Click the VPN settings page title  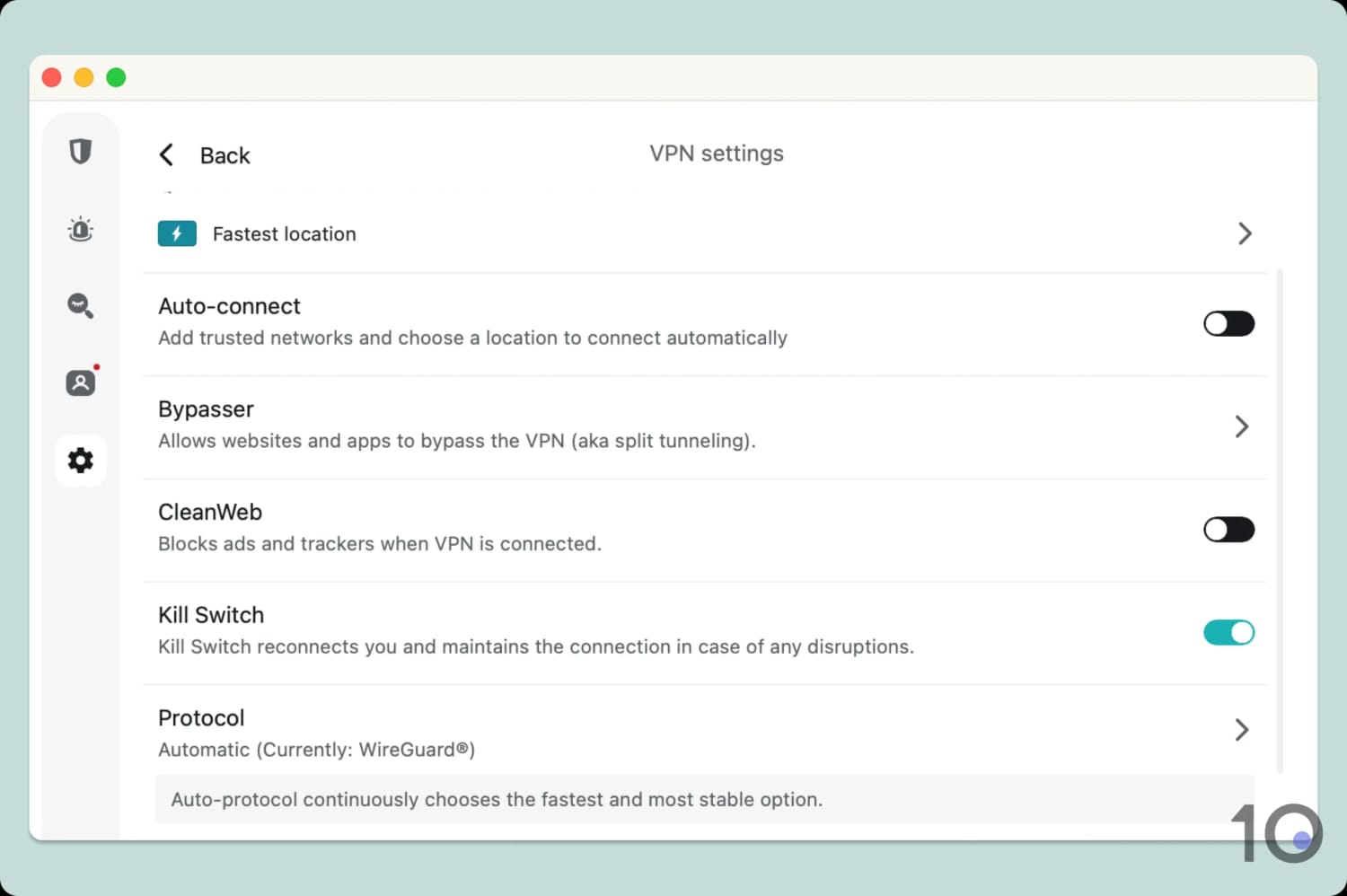pos(717,154)
